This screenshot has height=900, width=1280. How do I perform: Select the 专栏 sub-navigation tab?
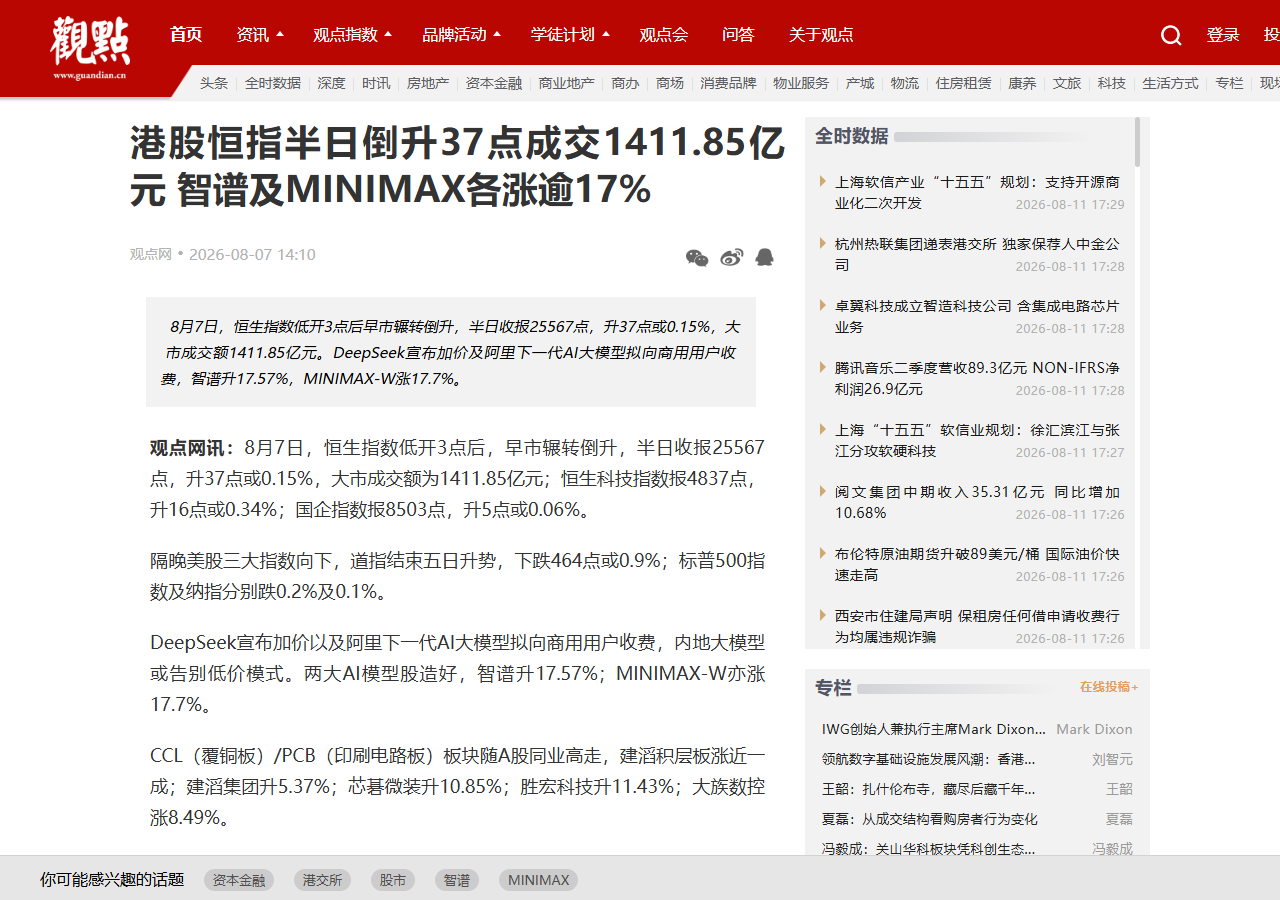point(1230,83)
